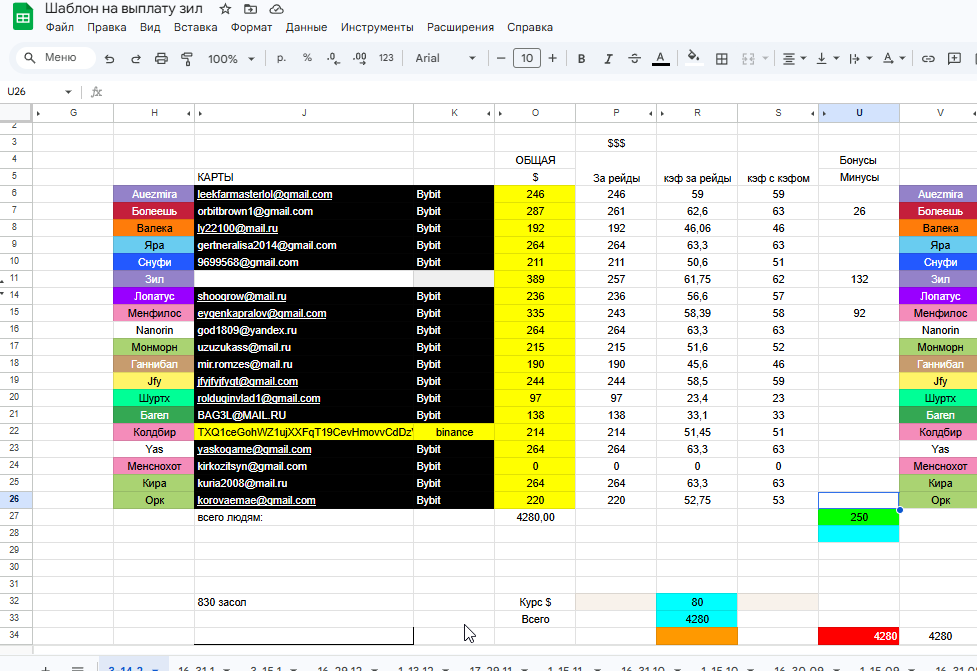The width and height of the screenshot is (977, 671).
Task: Open the Google Sheets home icon
Action: pyautogui.click(x=23, y=17)
